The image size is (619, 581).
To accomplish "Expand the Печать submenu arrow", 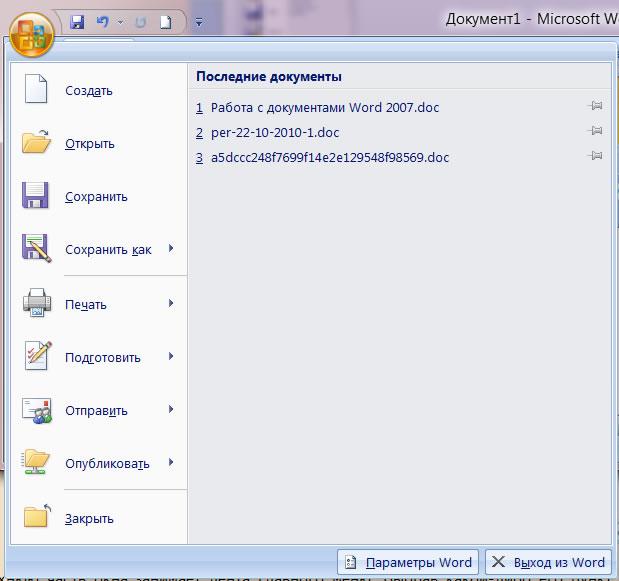I will pyautogui.click(x=171, y=303).
